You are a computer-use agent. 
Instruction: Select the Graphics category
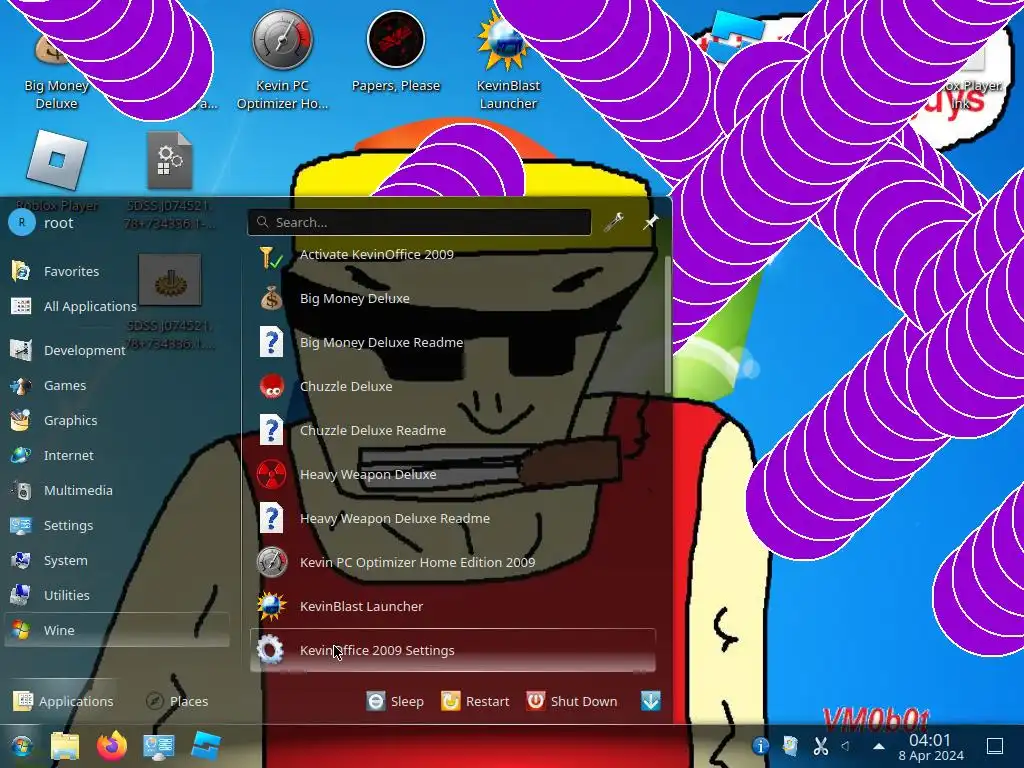(118, 421)
